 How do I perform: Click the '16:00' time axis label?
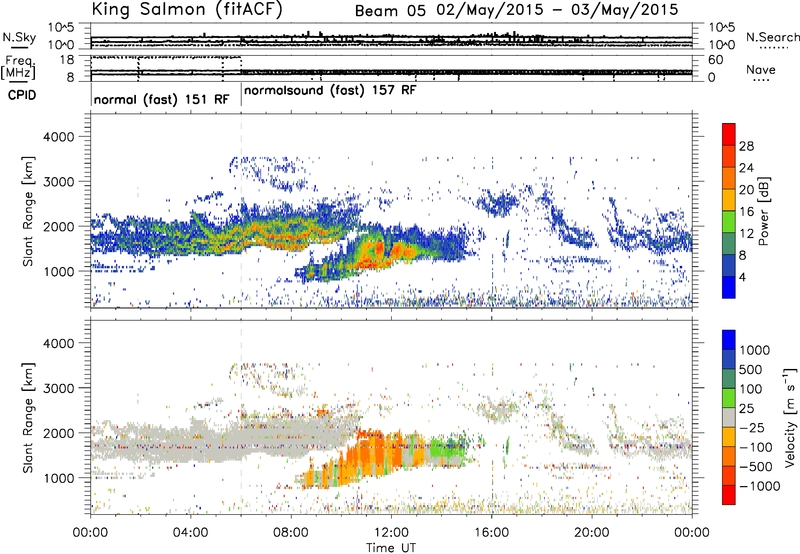(x=491, y=533)
